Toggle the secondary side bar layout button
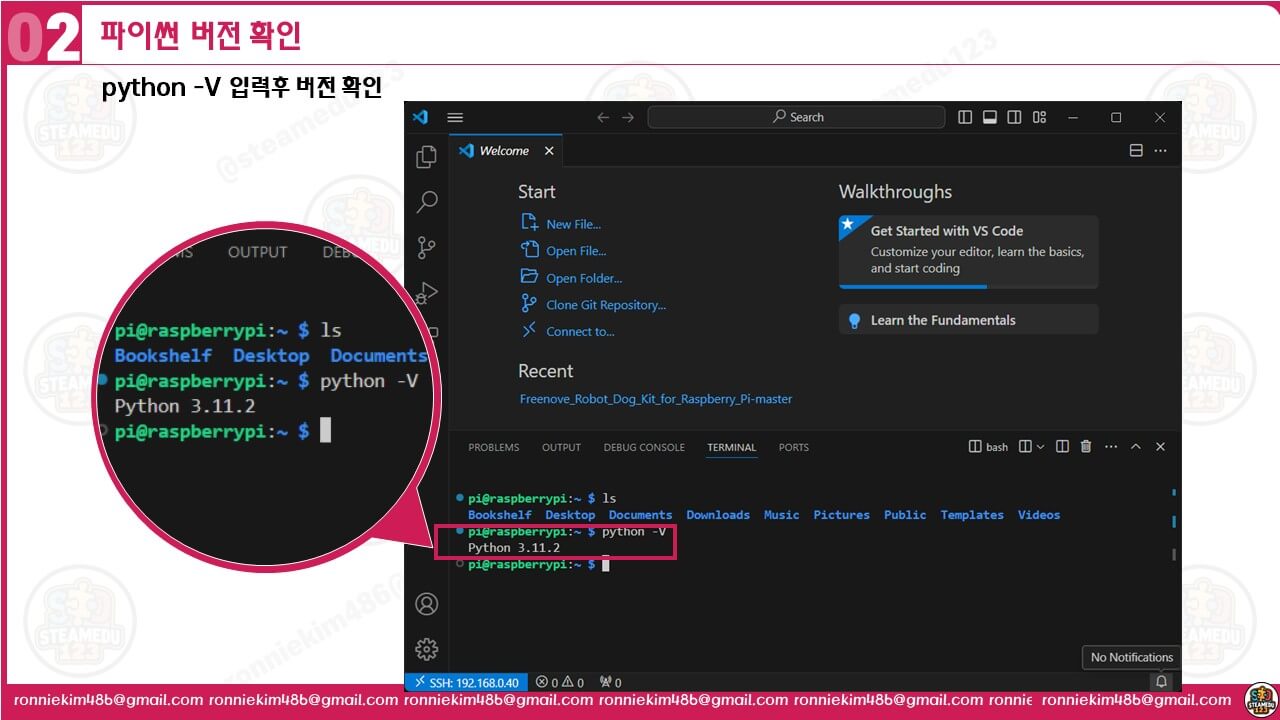1280x720 pixels. click(1014, 117)
